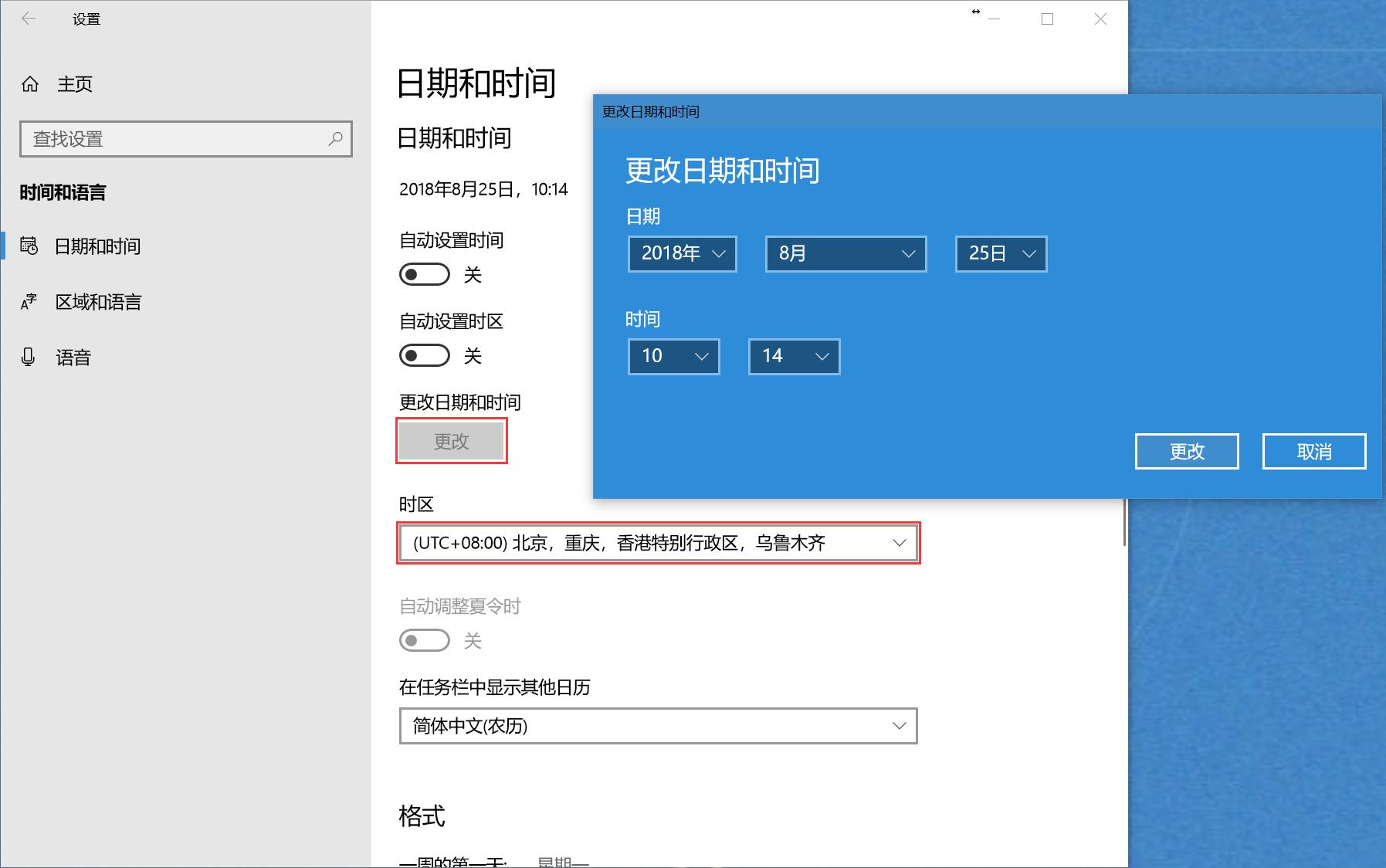Open the home icon in sidebar
This screenshot has height=868, width=1386.
(31, 84)
